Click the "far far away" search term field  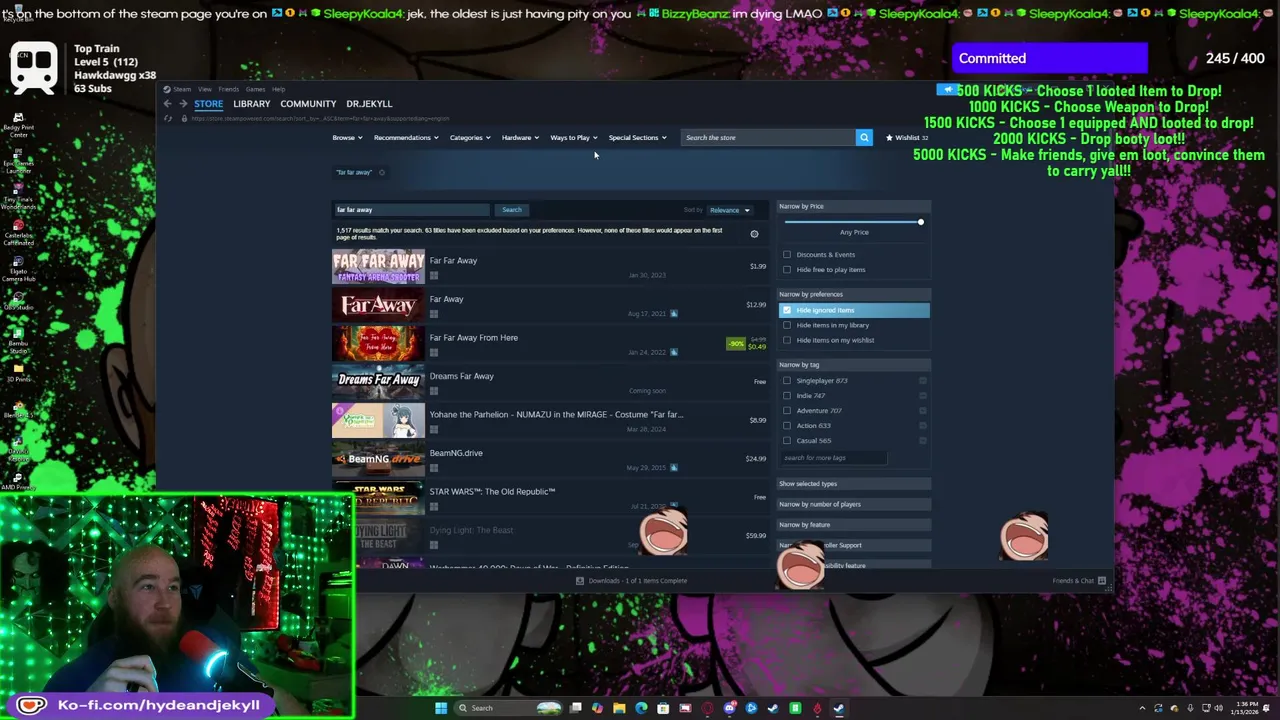point(411,210)
